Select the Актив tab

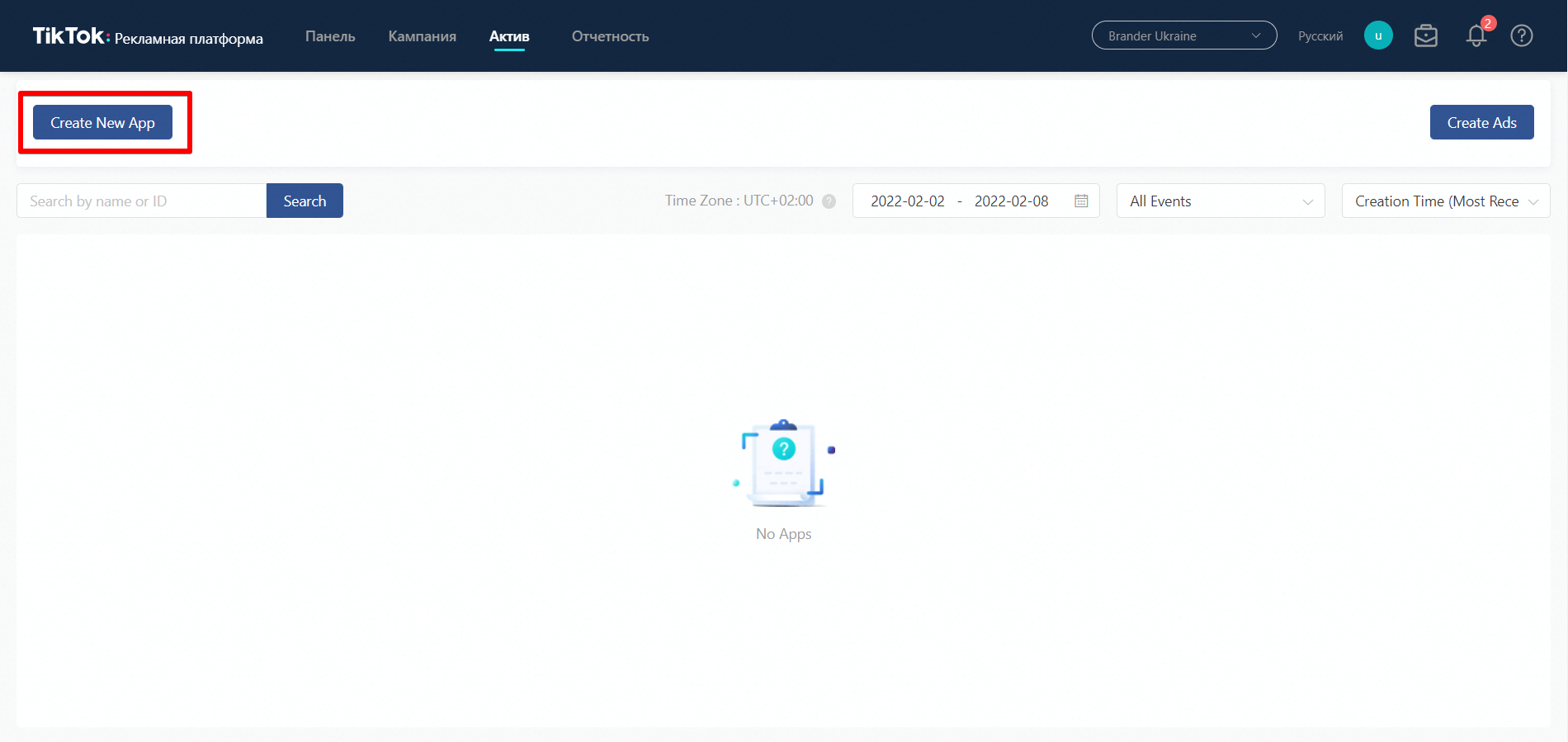pos(509,36)
